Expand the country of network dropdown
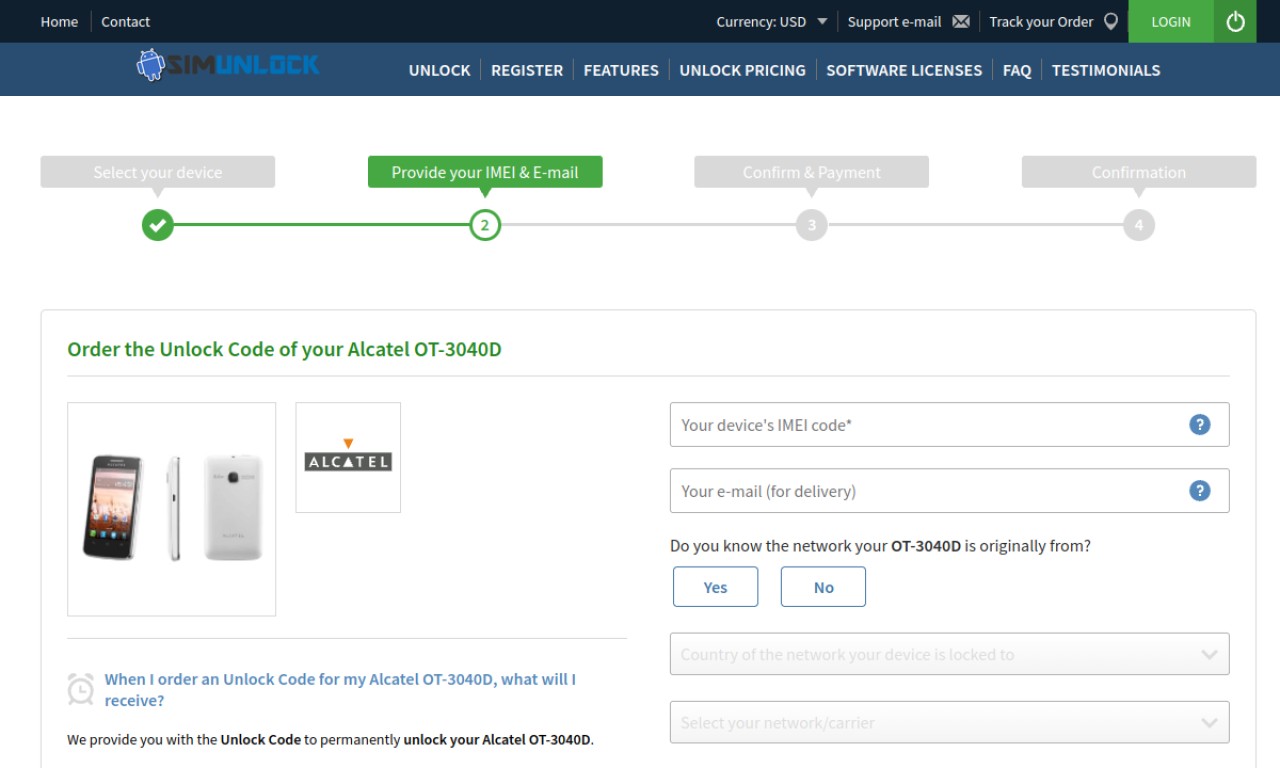The height and width of the screenshot is (768, 1280). tap(949, 654)
